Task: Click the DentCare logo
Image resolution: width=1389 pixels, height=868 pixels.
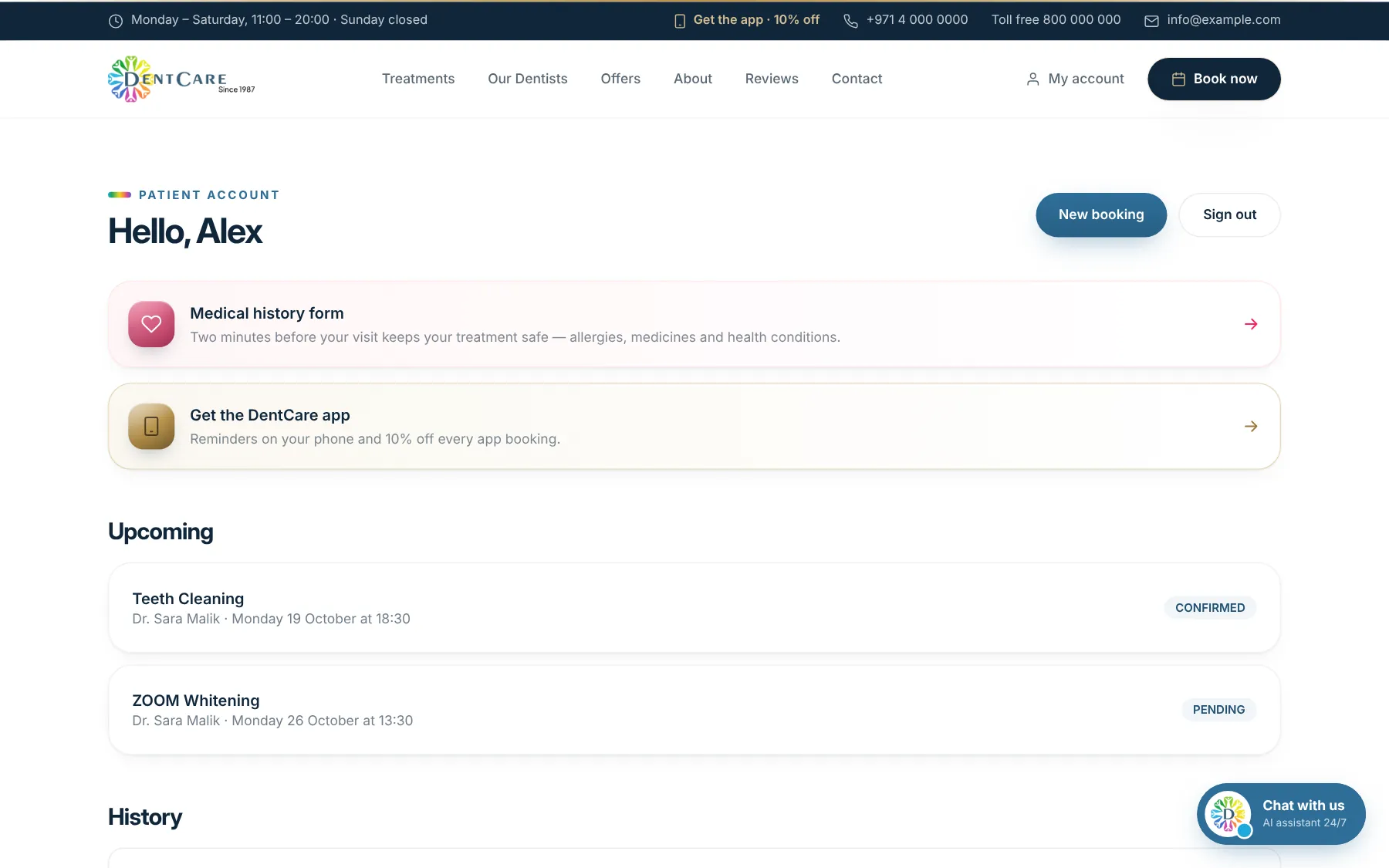Action: (x=181, y=79)
